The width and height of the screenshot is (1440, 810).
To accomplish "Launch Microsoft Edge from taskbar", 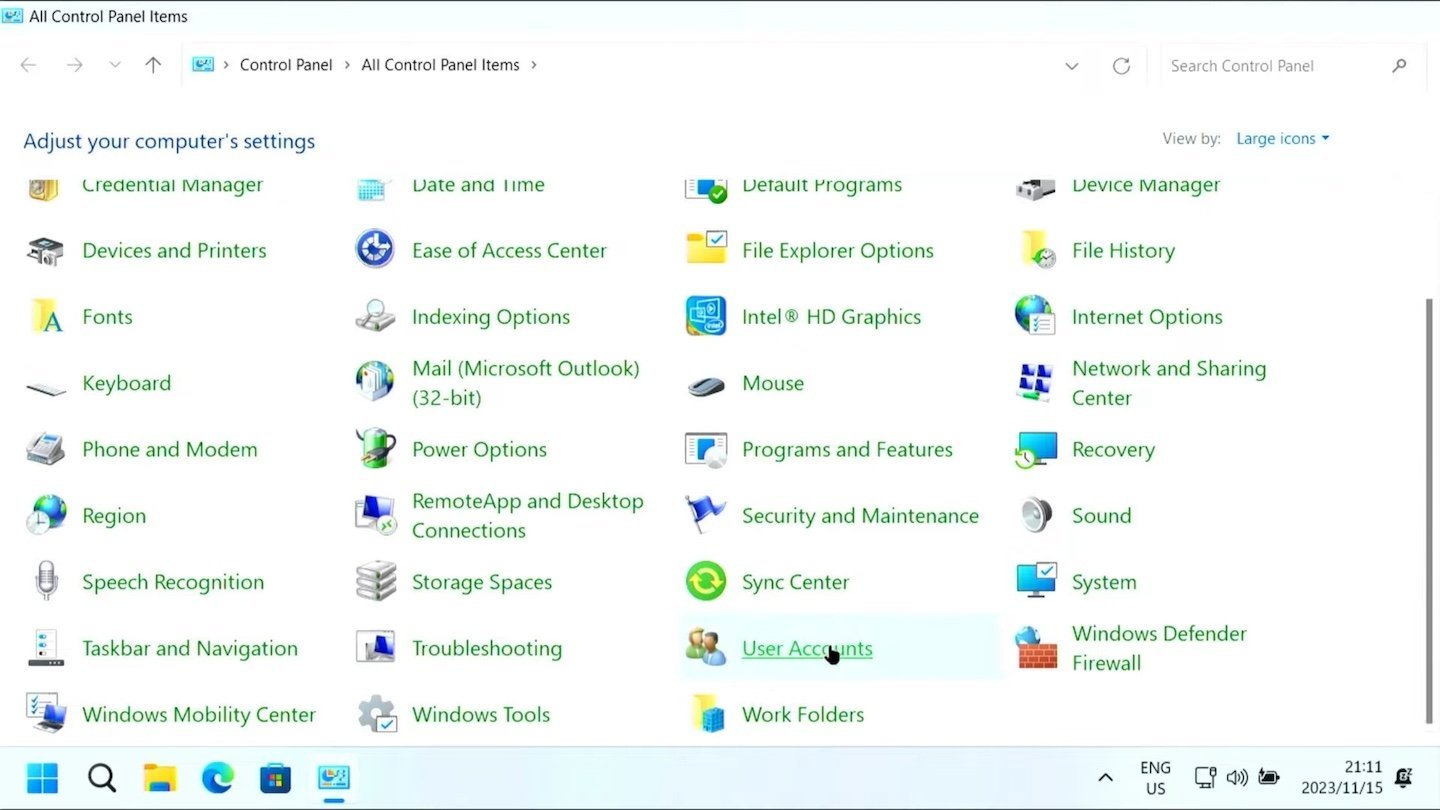I will coord(218,777).
